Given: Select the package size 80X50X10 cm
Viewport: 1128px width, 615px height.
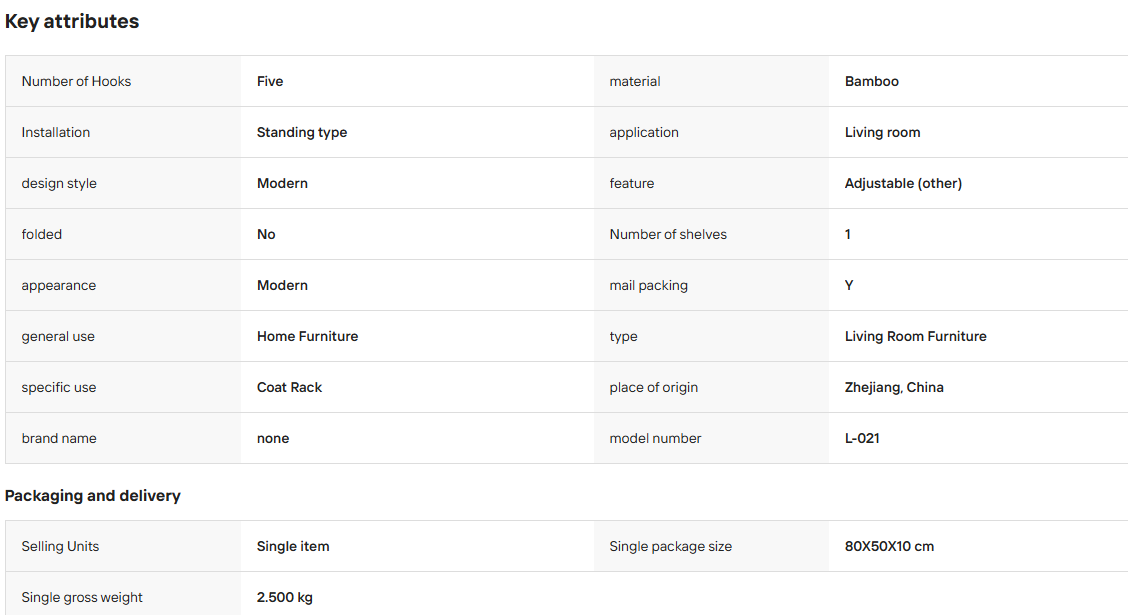Looking at the screenshot, I should click(x=889, y=547).
